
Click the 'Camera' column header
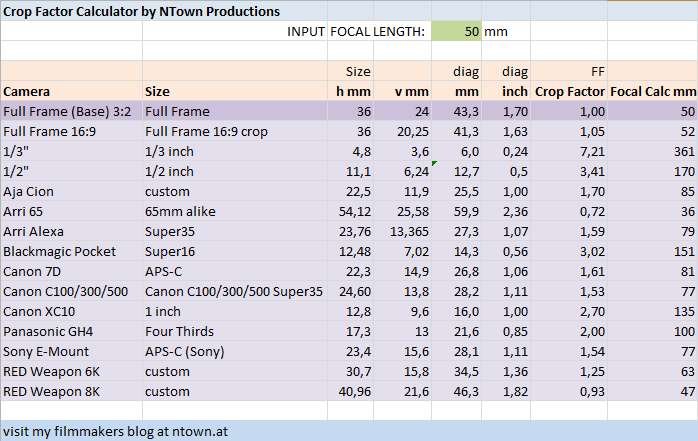(x=26, y=92)
